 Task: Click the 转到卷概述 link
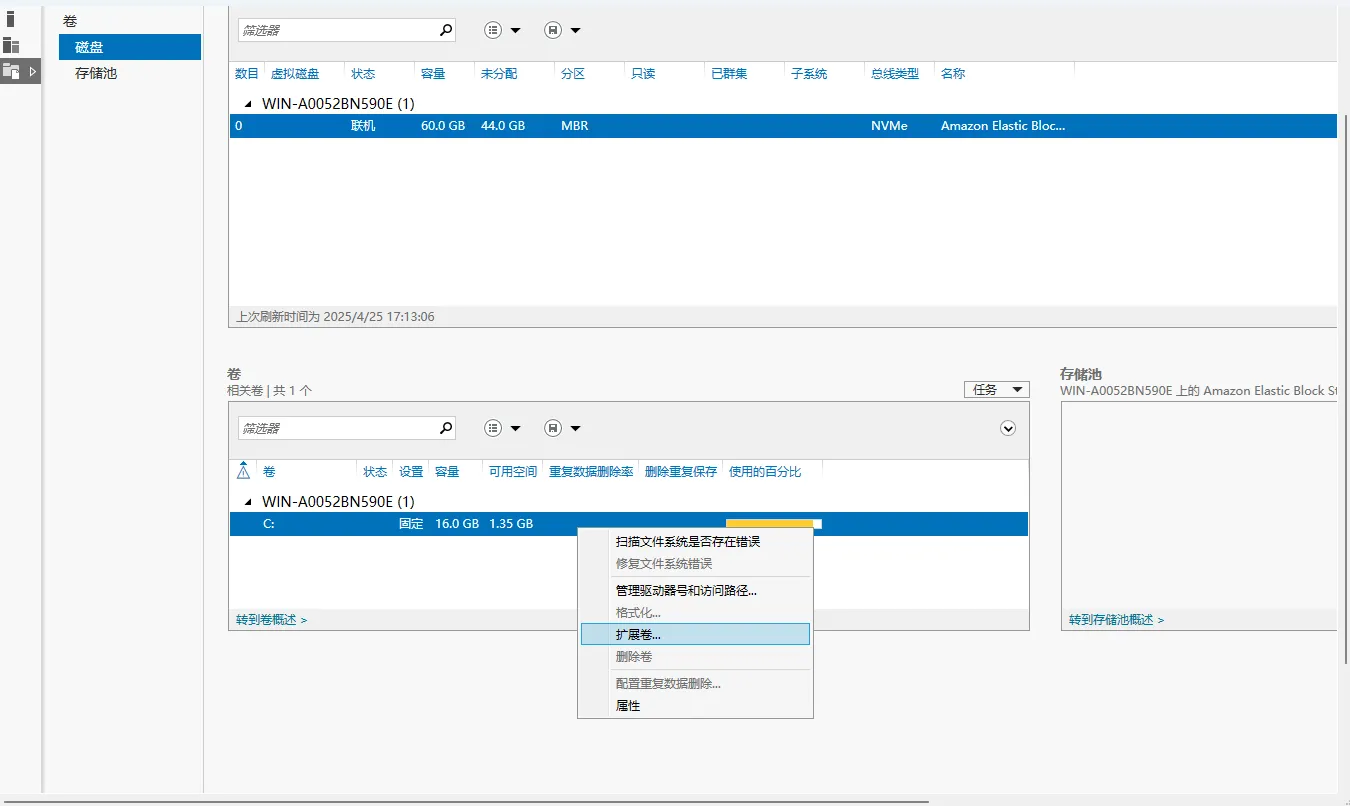point(271,620)
